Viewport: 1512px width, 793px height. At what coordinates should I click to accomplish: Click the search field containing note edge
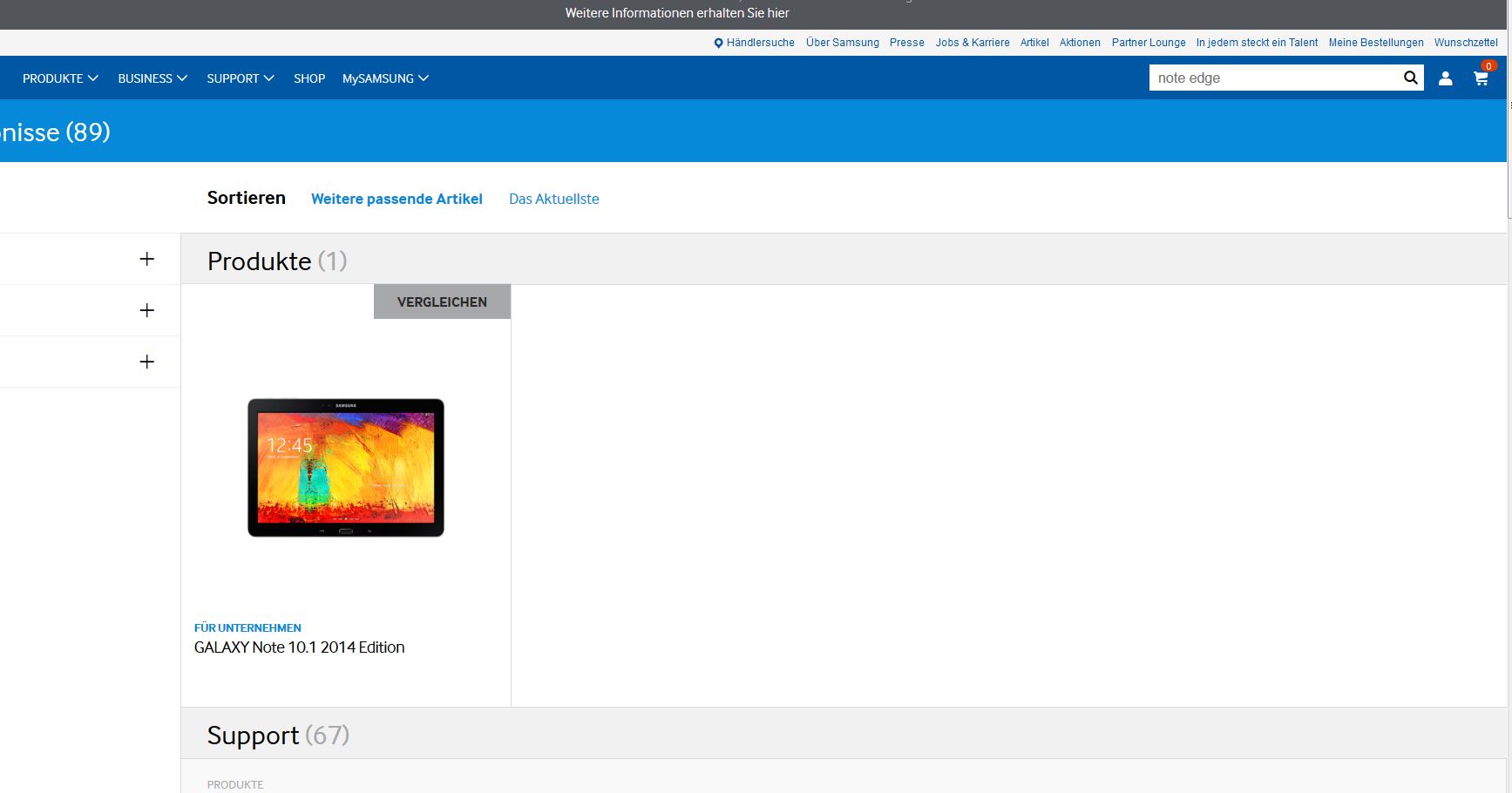1272,78
